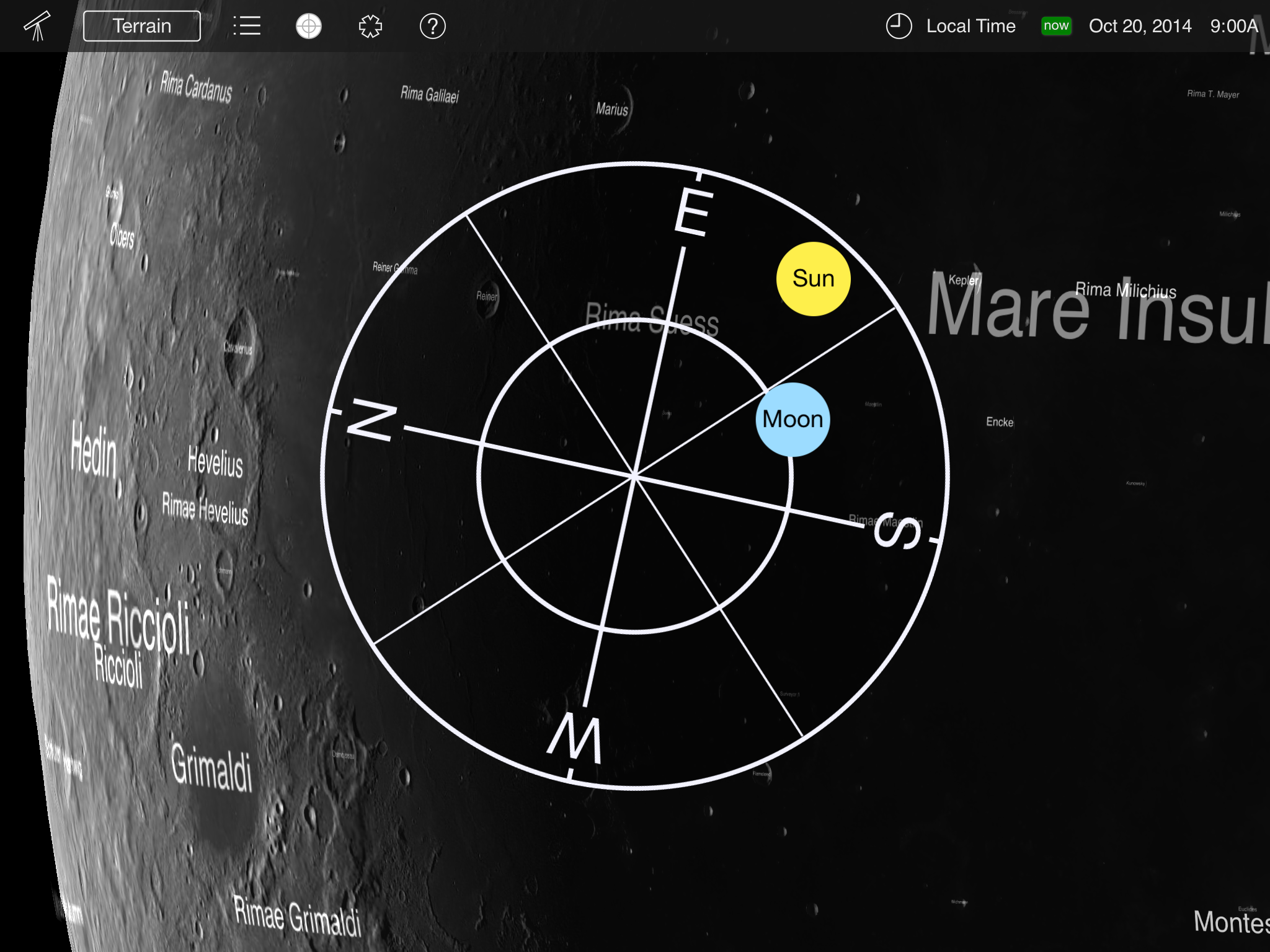The image size is (1270, 952).
Task: Select the Rima Galilaei label
Action: tap(429, 94)
